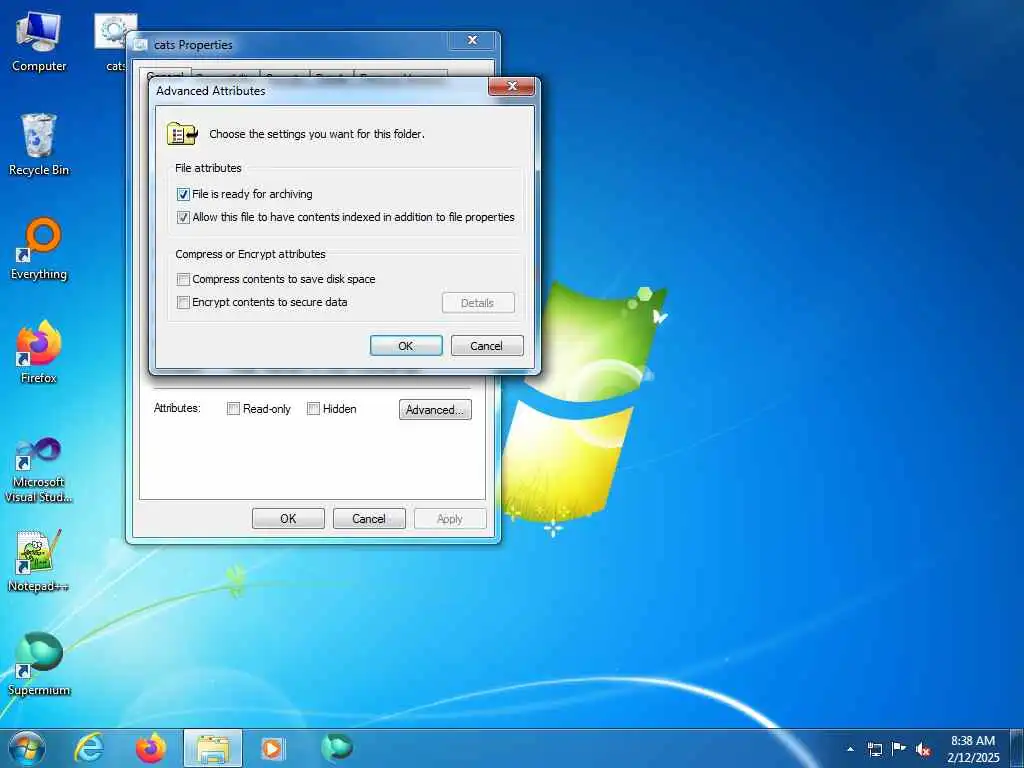This screenshot has height=768, width=1024.
Task: Select the cats desktop icon
Action: pos(114,41)
